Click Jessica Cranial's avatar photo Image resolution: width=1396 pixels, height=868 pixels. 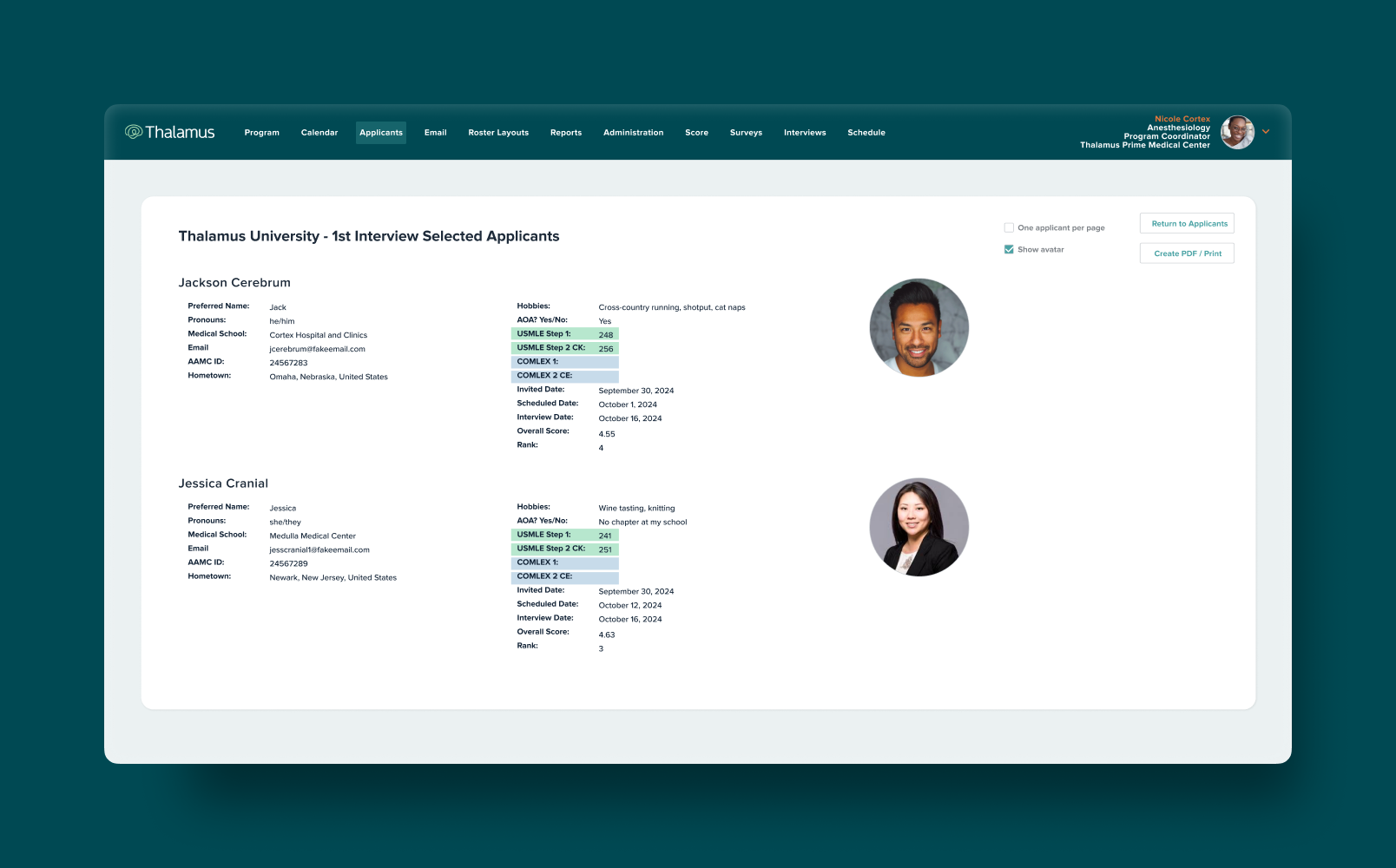click(919, 527)
